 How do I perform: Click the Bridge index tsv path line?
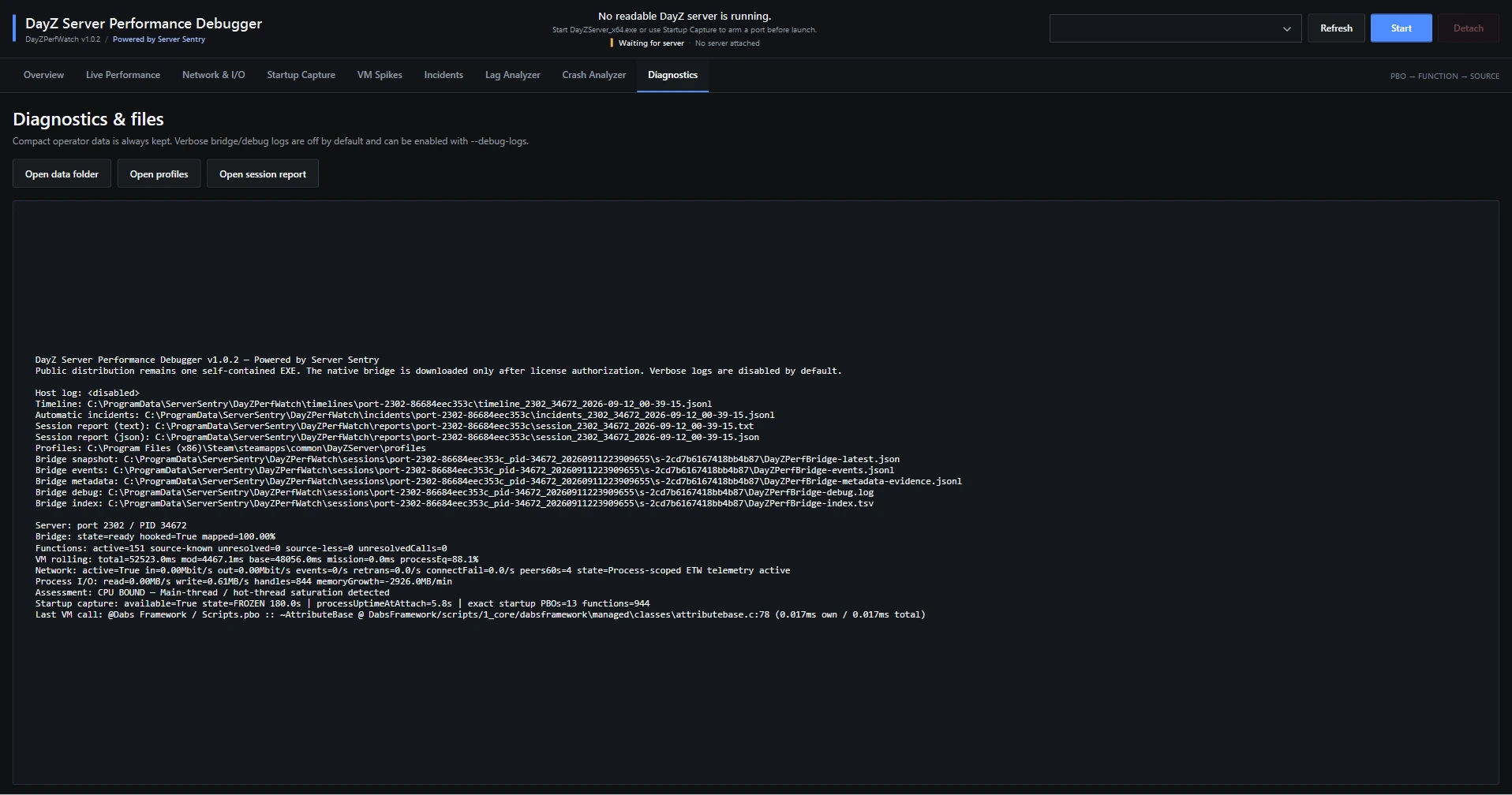point(455,503)
